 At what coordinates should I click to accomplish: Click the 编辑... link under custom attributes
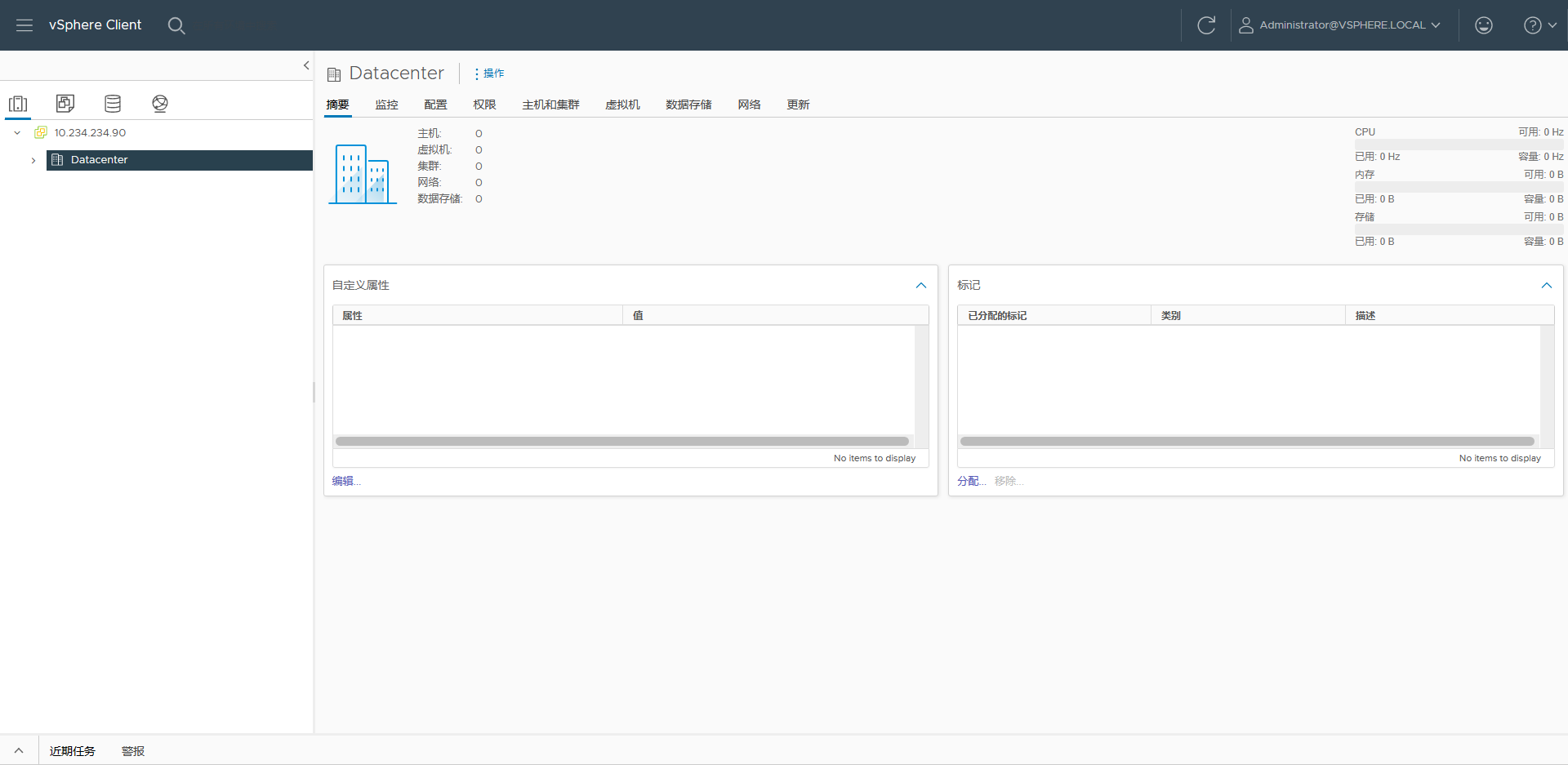coord(345,481)
